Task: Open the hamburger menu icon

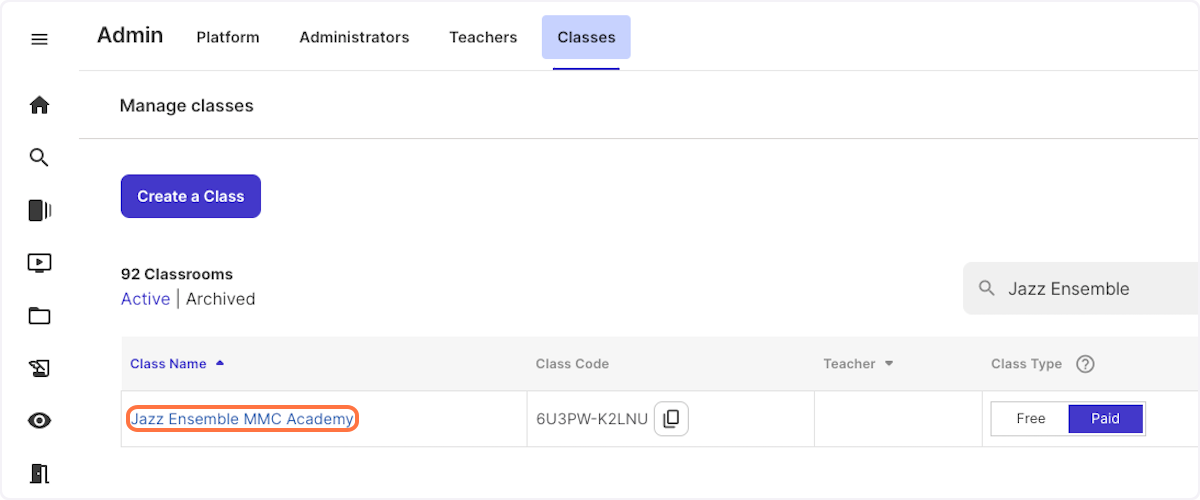Action: coord(39,40)
